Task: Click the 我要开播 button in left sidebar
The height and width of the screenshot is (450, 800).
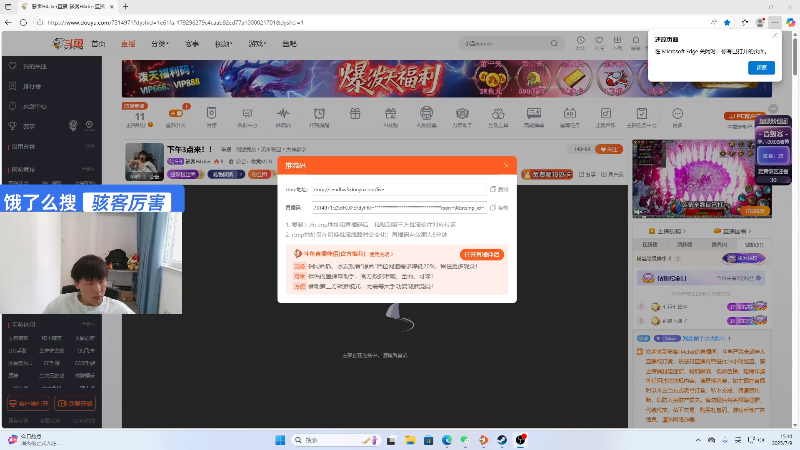Action: coord(75,403)
